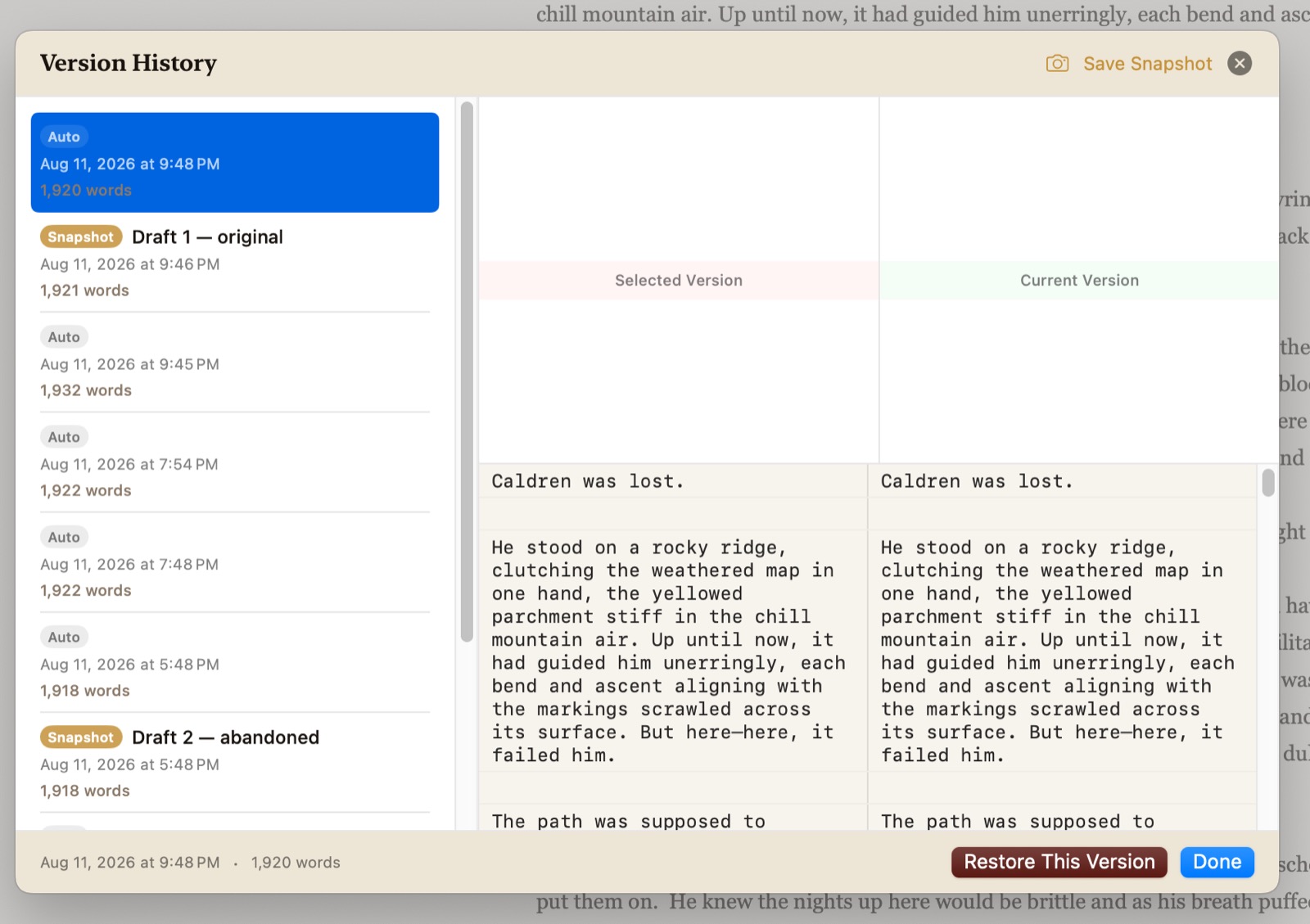1310x924 pixels.
Task: Click the "1,918 words" count under Draft 2
Action: (x=85, y=791)
